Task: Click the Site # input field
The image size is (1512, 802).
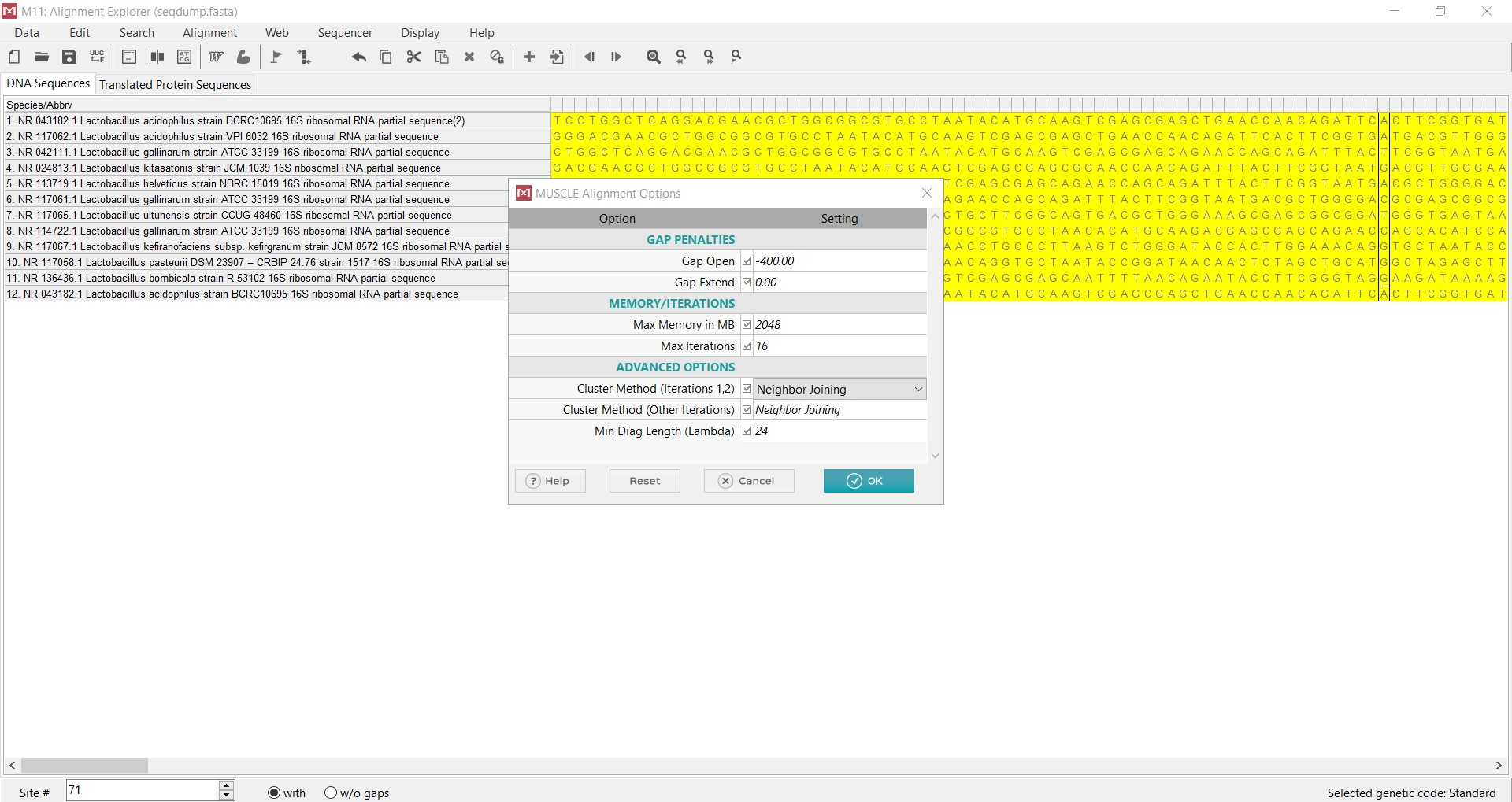Action: click(143, 790)
